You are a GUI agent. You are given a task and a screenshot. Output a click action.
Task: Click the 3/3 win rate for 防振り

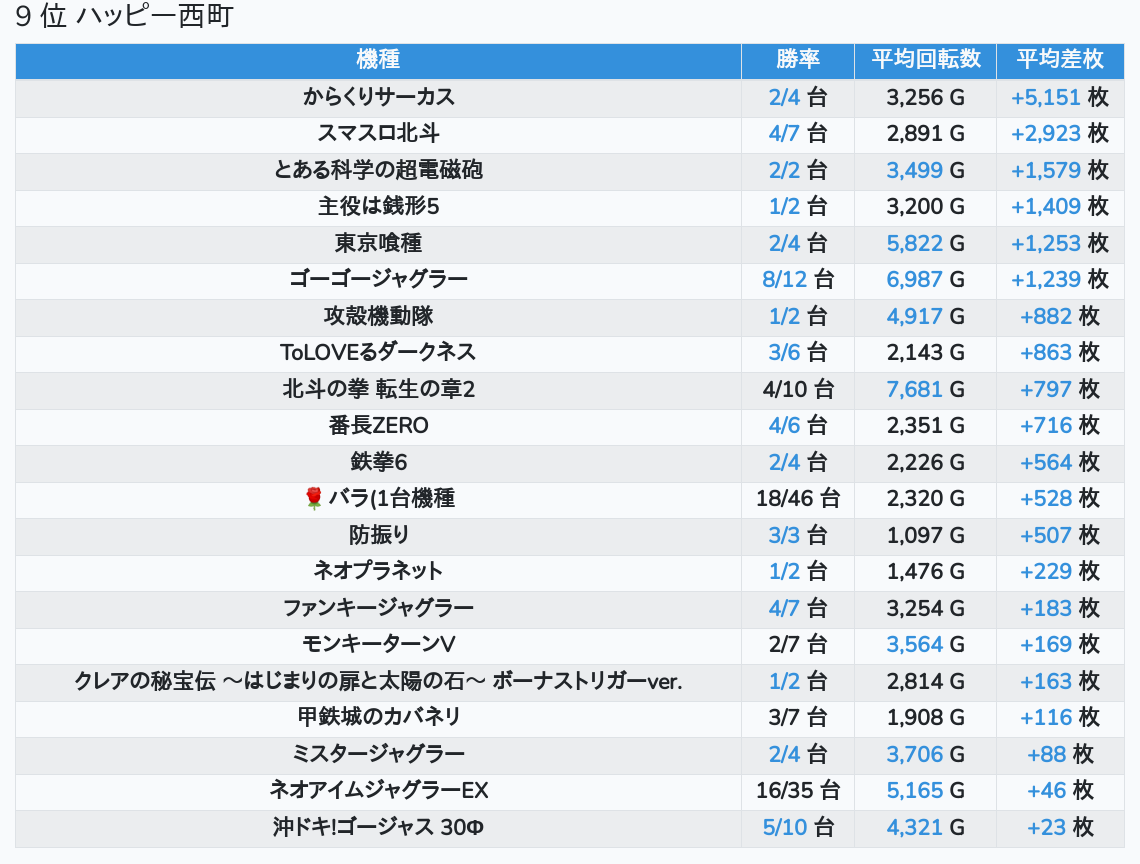[x=784, y=535]
